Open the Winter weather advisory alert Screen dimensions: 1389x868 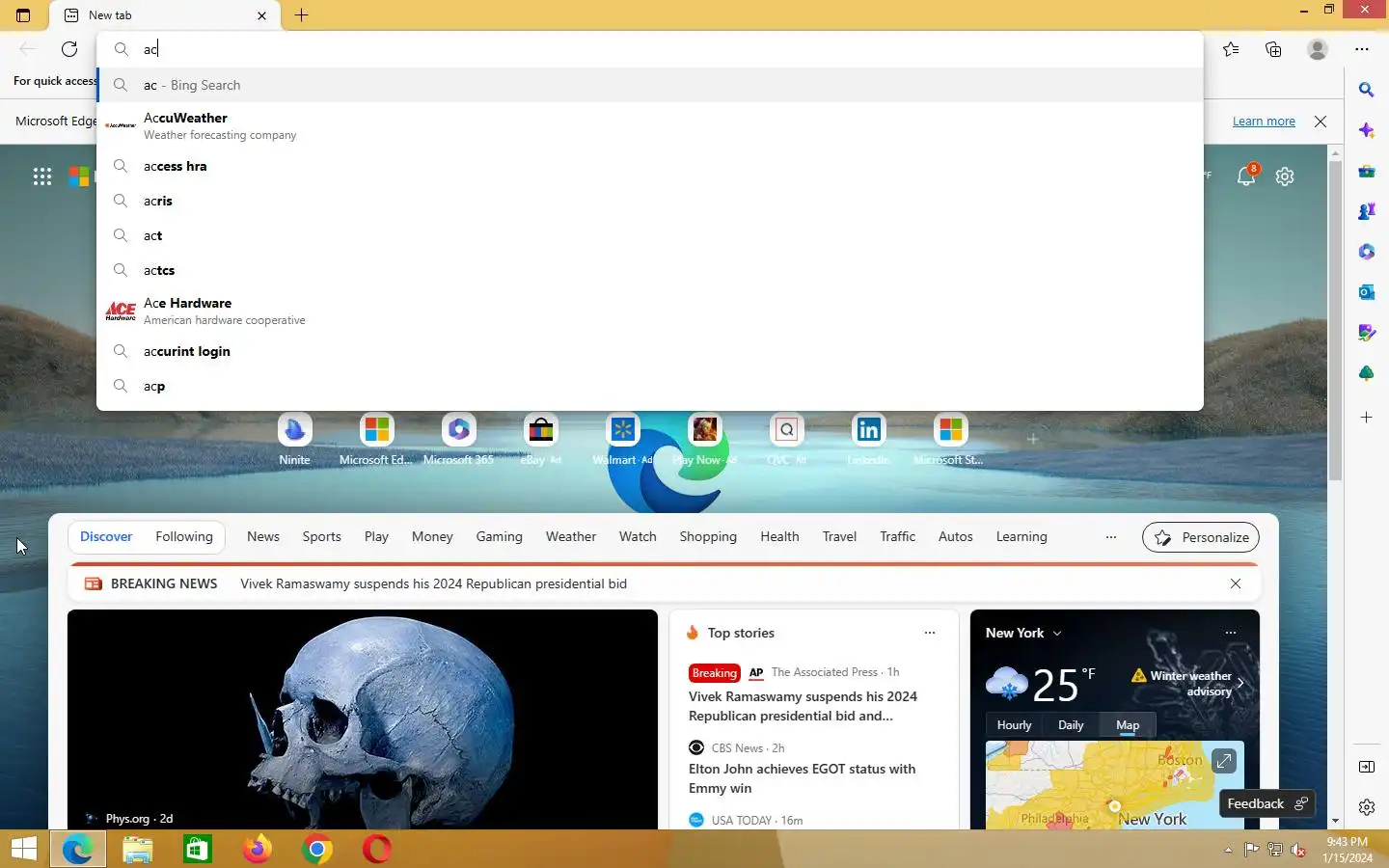click(x=1188, y=683)
